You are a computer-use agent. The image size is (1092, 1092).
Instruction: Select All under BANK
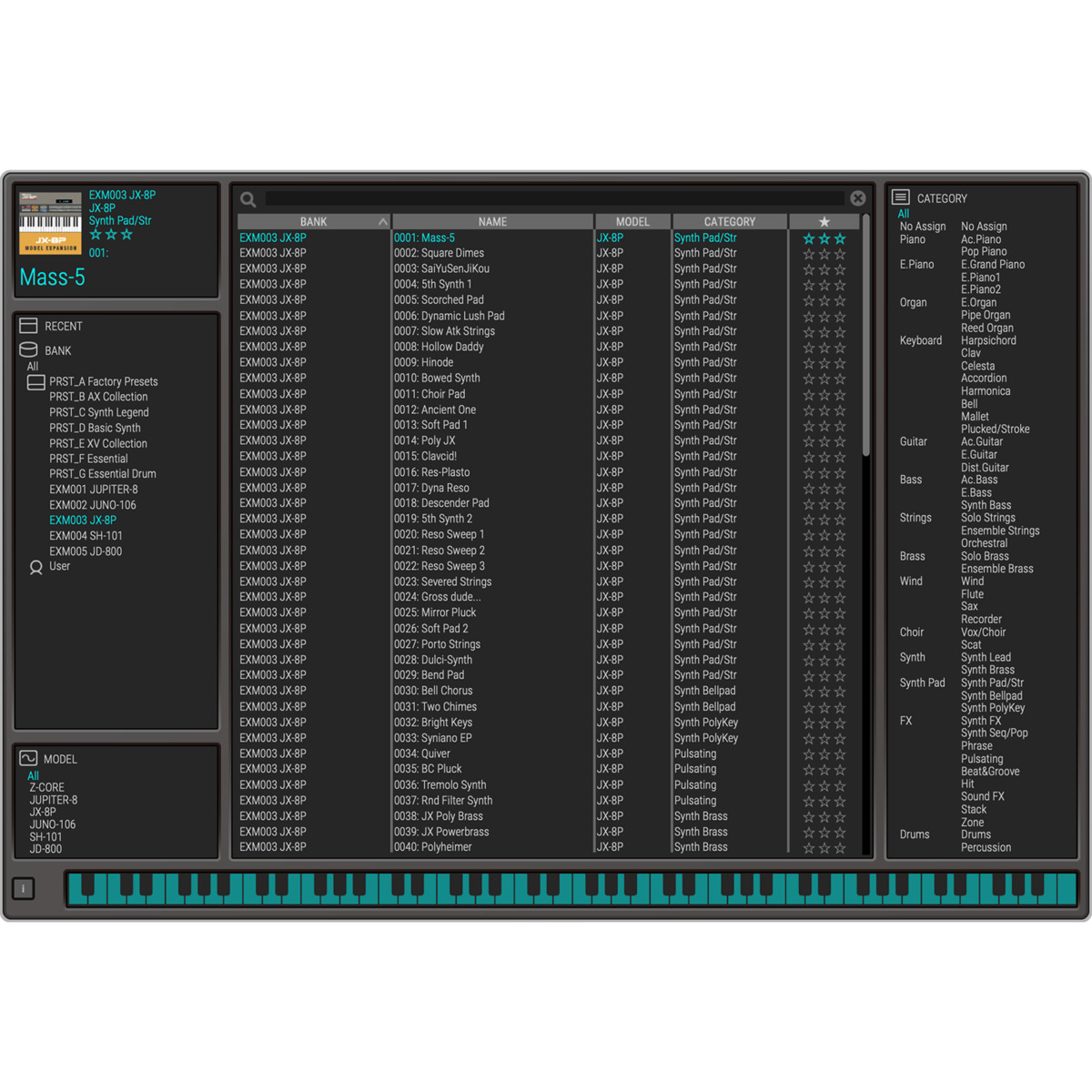[x=33, y=366]
